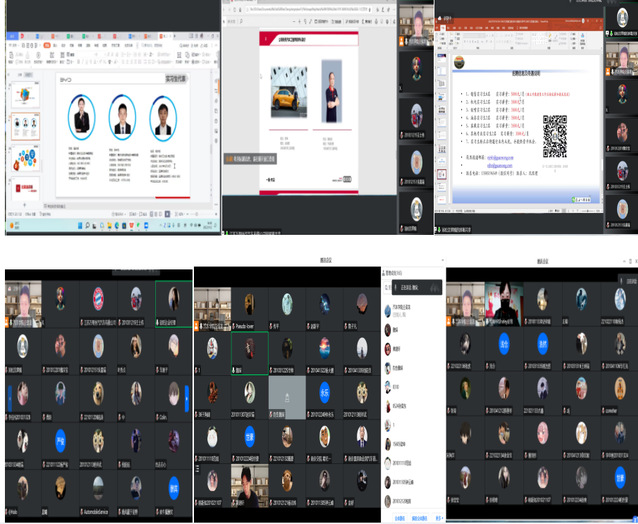Image resolution: width=638 pixels, height=524 pixels.
Task: Click the AutomobileService participant tile
Action: click(97, 490)
